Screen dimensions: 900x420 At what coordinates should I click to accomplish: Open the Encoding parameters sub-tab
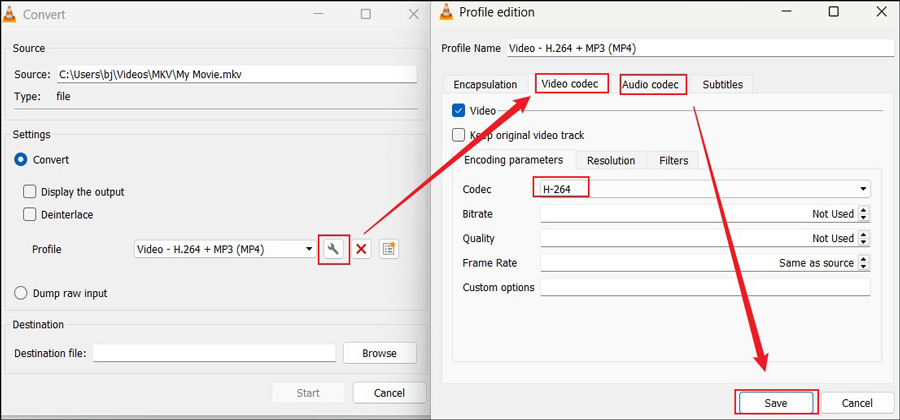[x=514, y=160]
